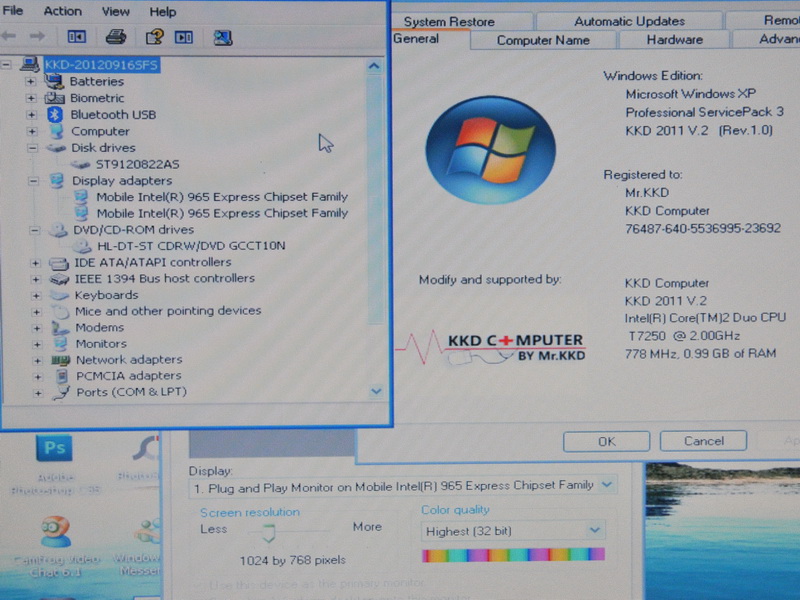Screen dimensions: 800x600
Task: Select the Bluetooth USB device icon
Action: coord(57,115)
